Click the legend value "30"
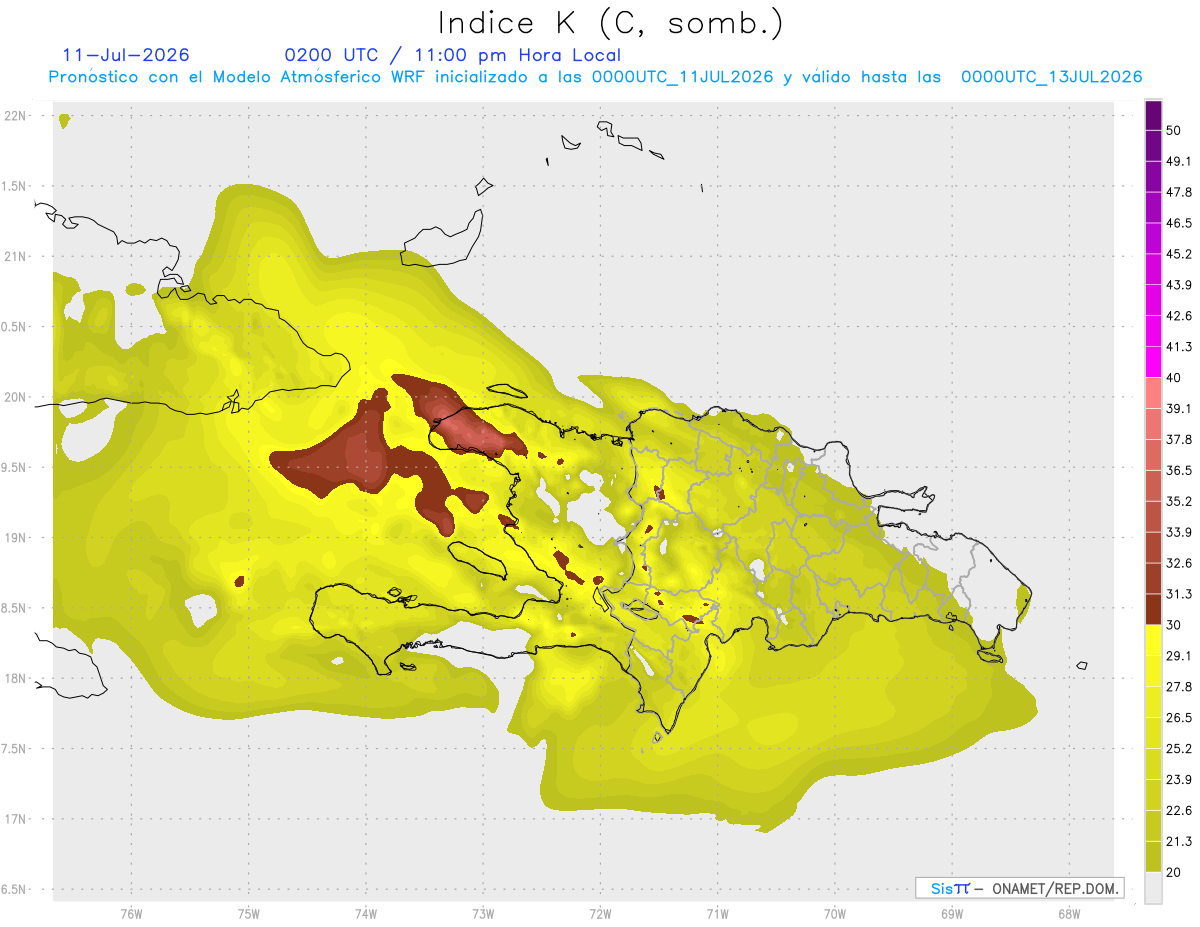This screenshot has height=927, width=1200. pyautogui.click(x=1173, y=625)
